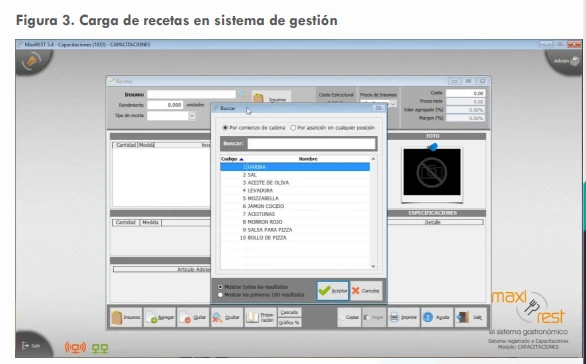
Task: Select MORRON ROJO row
Action: 295,222
